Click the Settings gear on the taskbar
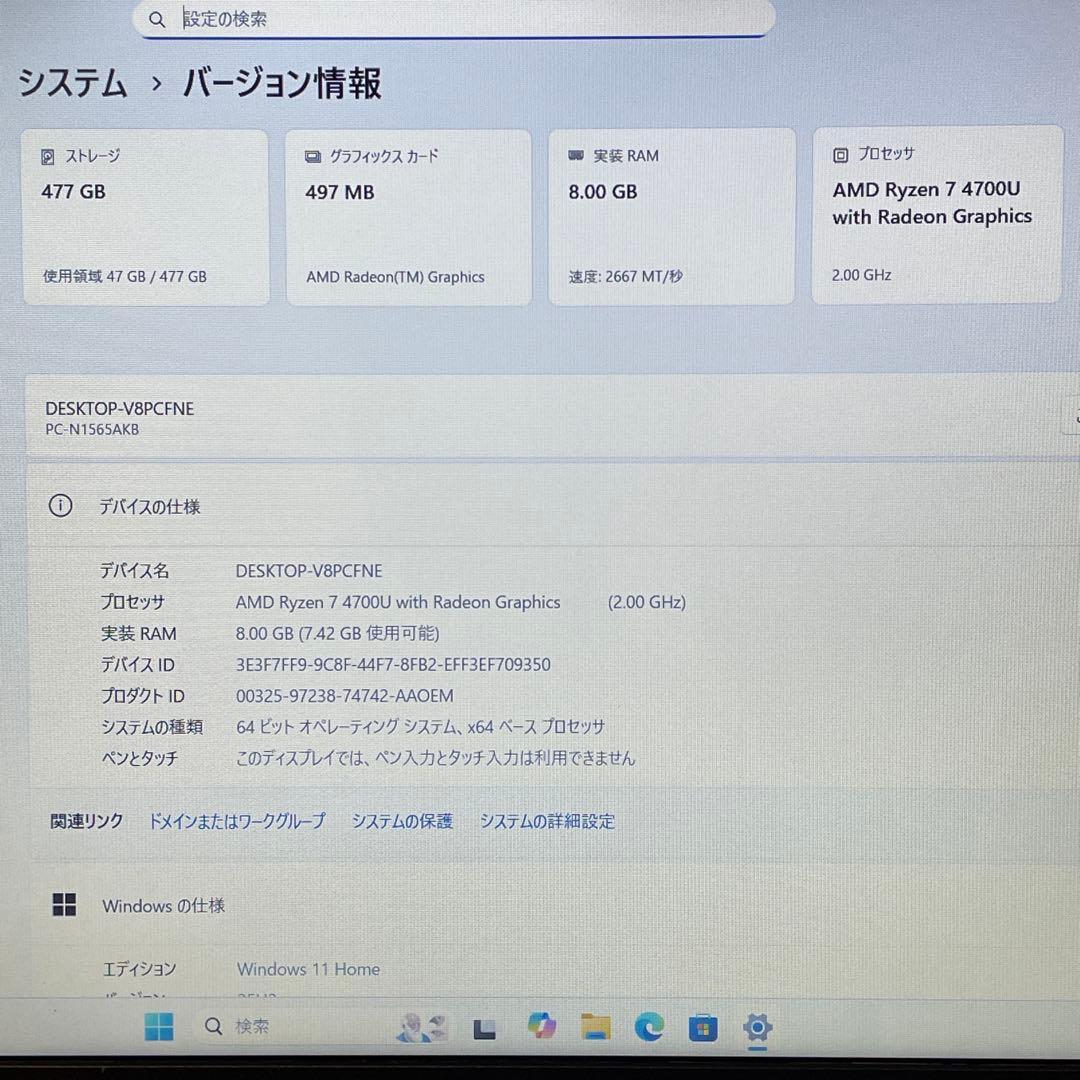The width and height of the screenshot is (1080, 1080). pos(756,1026)
